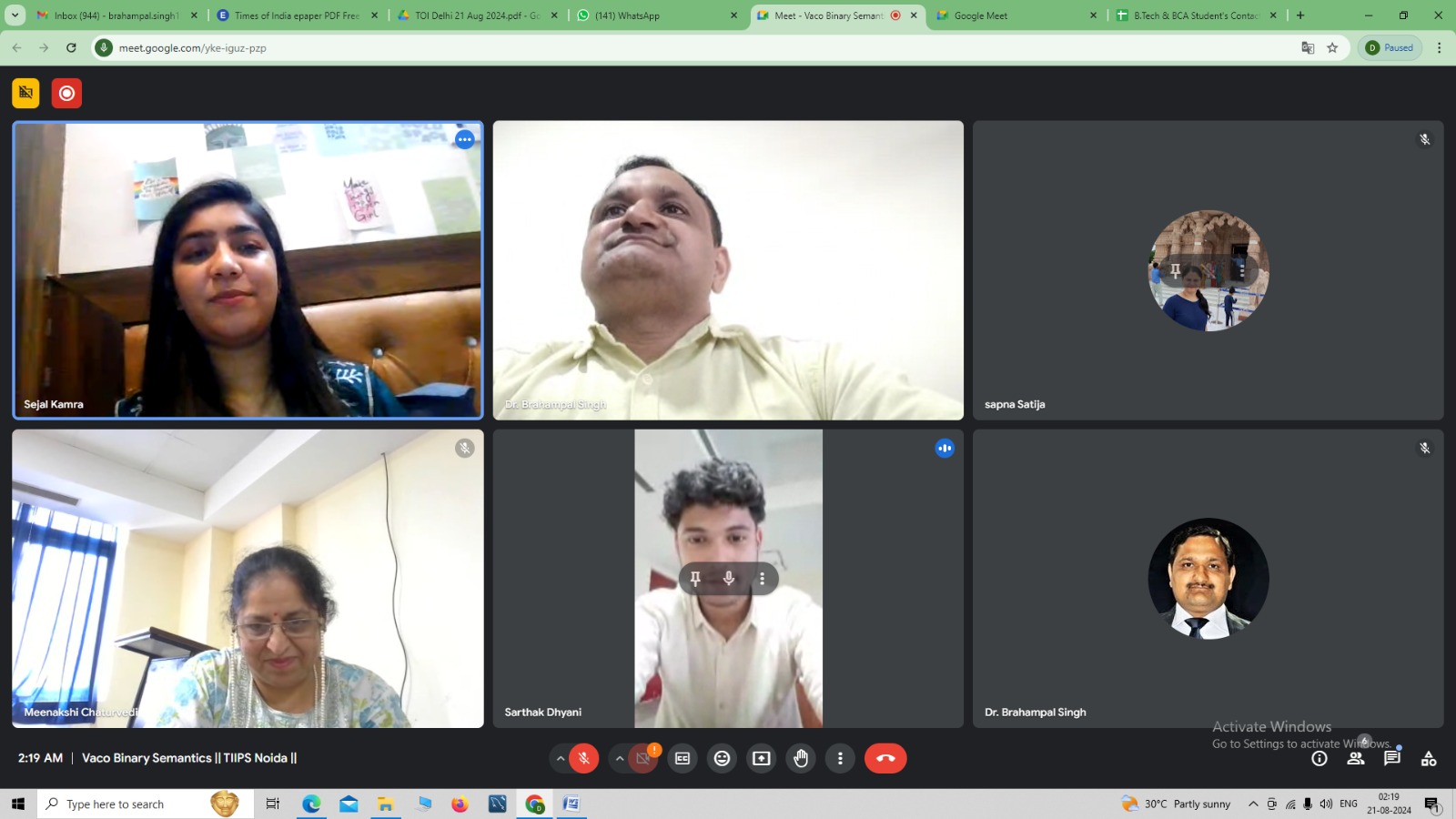Click red recording extension button
The width and height of the screenshot is (1456, 819).
tap(66, 93)
